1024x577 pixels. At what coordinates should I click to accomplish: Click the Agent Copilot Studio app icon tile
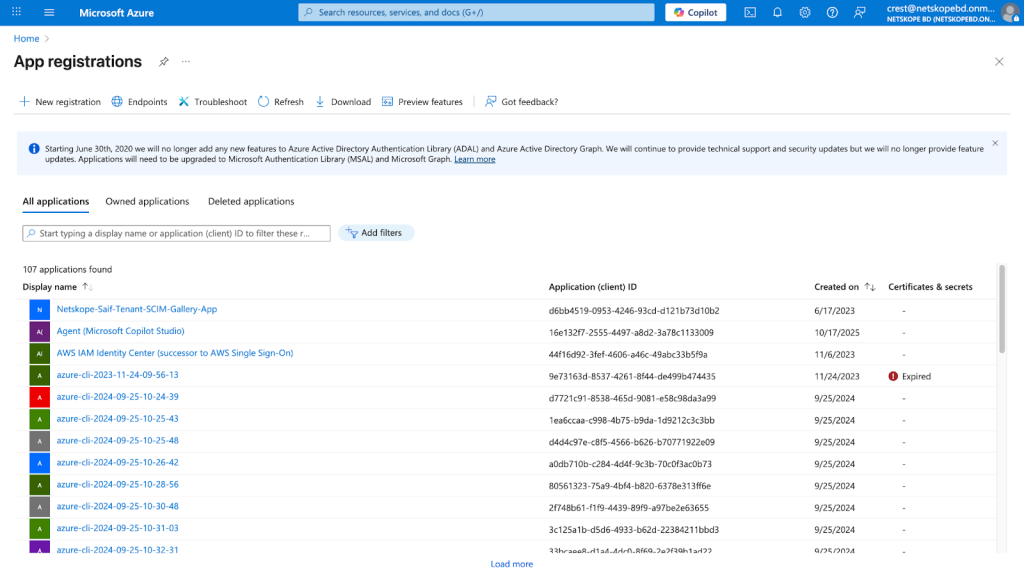[x=39, y=332]
